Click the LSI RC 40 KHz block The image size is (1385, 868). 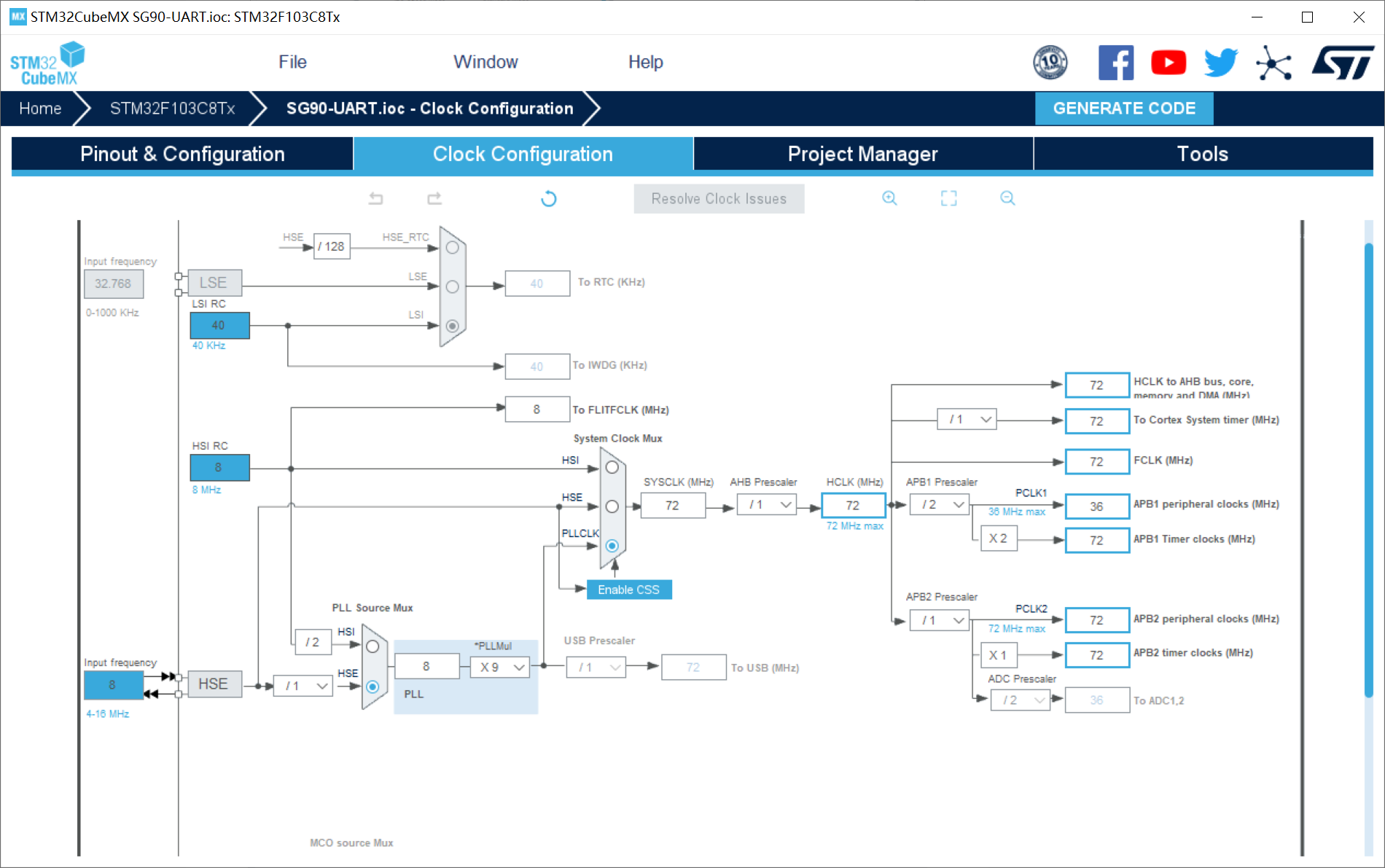[x=219, y=325]
